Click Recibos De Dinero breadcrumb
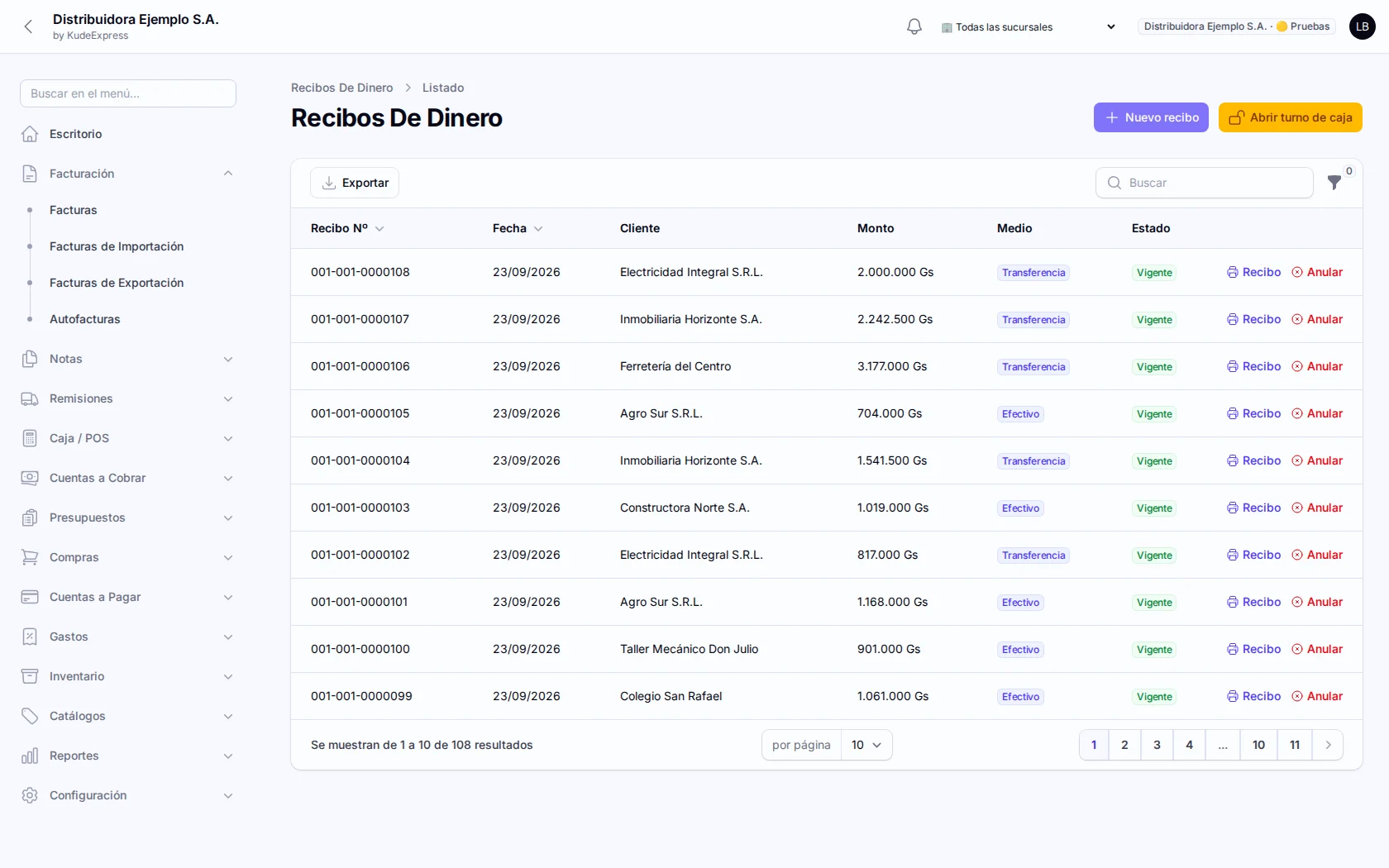The height and width of the screenshot is (868, 1389). click(342, 88)
